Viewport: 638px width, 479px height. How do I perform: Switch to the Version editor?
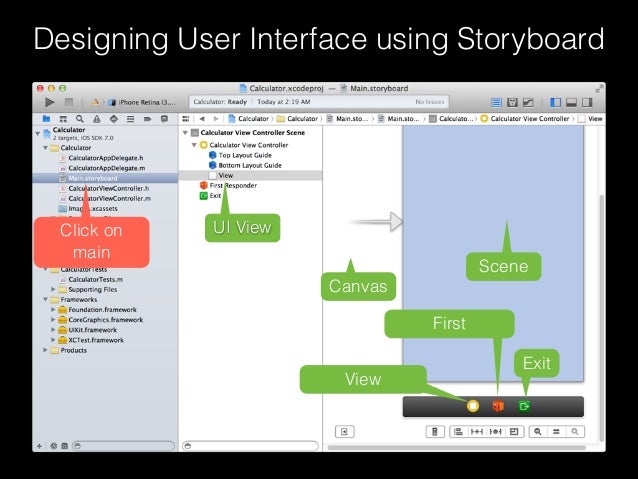click(528, 102)
